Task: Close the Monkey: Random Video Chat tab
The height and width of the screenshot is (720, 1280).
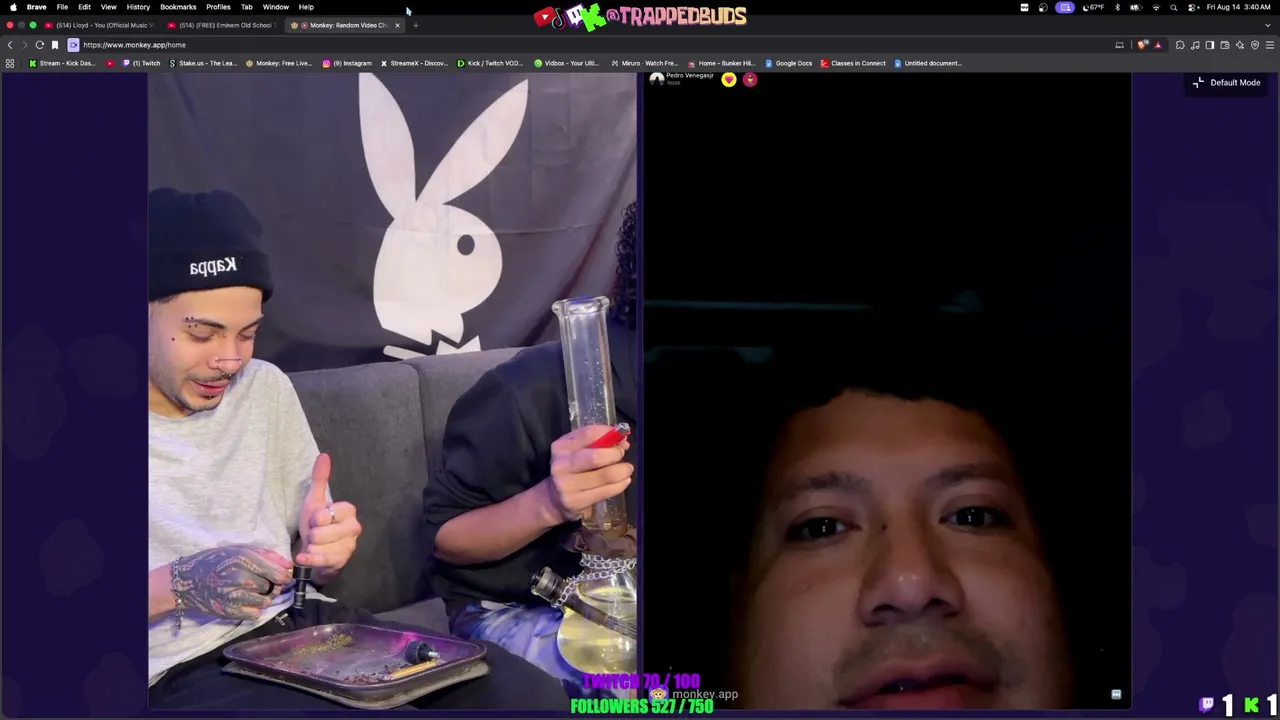Action: (x=397, y=25)
